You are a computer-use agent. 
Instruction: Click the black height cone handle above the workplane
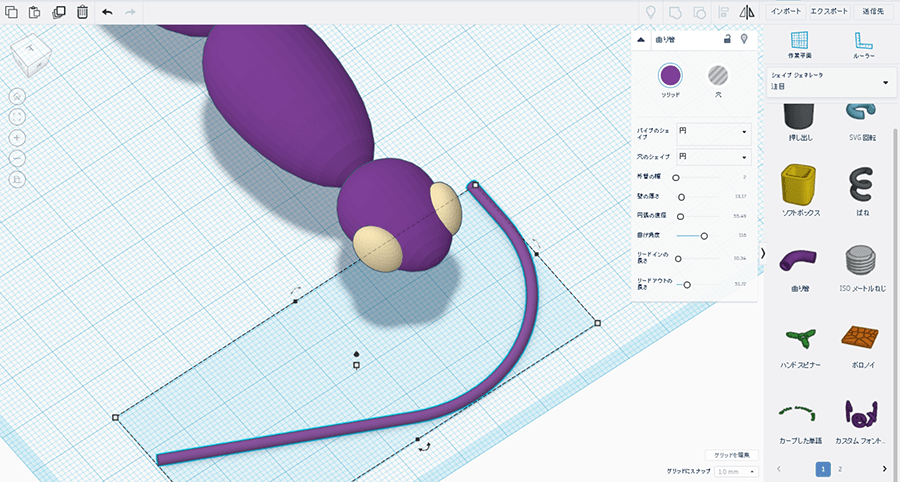click(x=356, y=354)
